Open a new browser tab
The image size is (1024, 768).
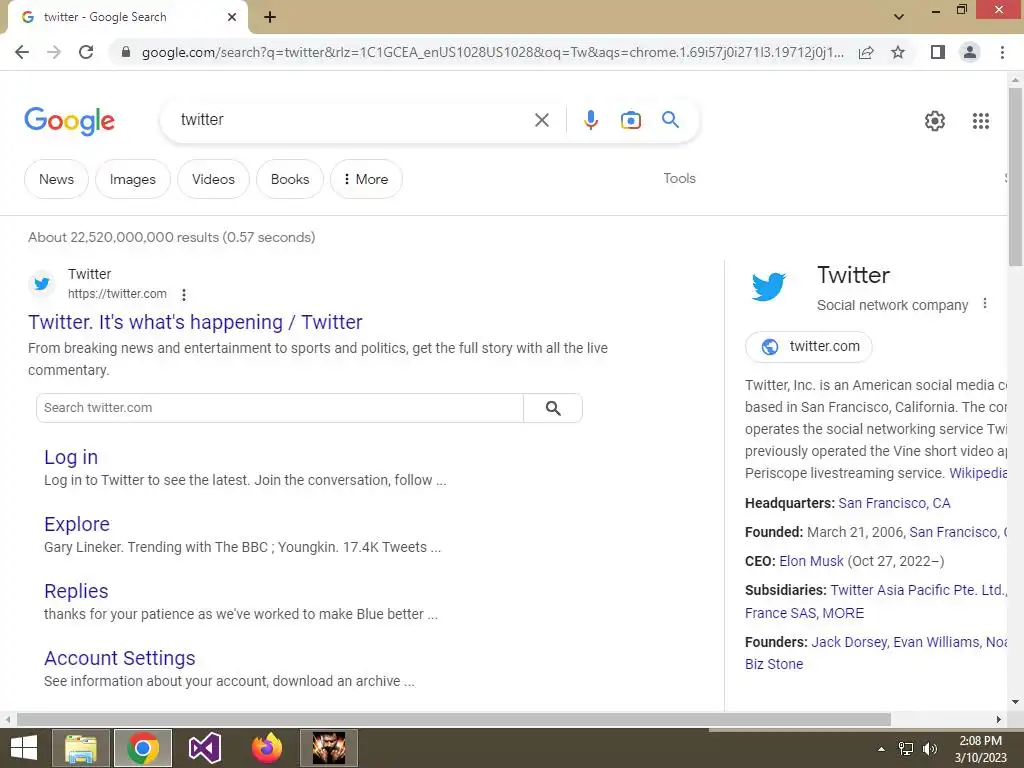[270, 18]
